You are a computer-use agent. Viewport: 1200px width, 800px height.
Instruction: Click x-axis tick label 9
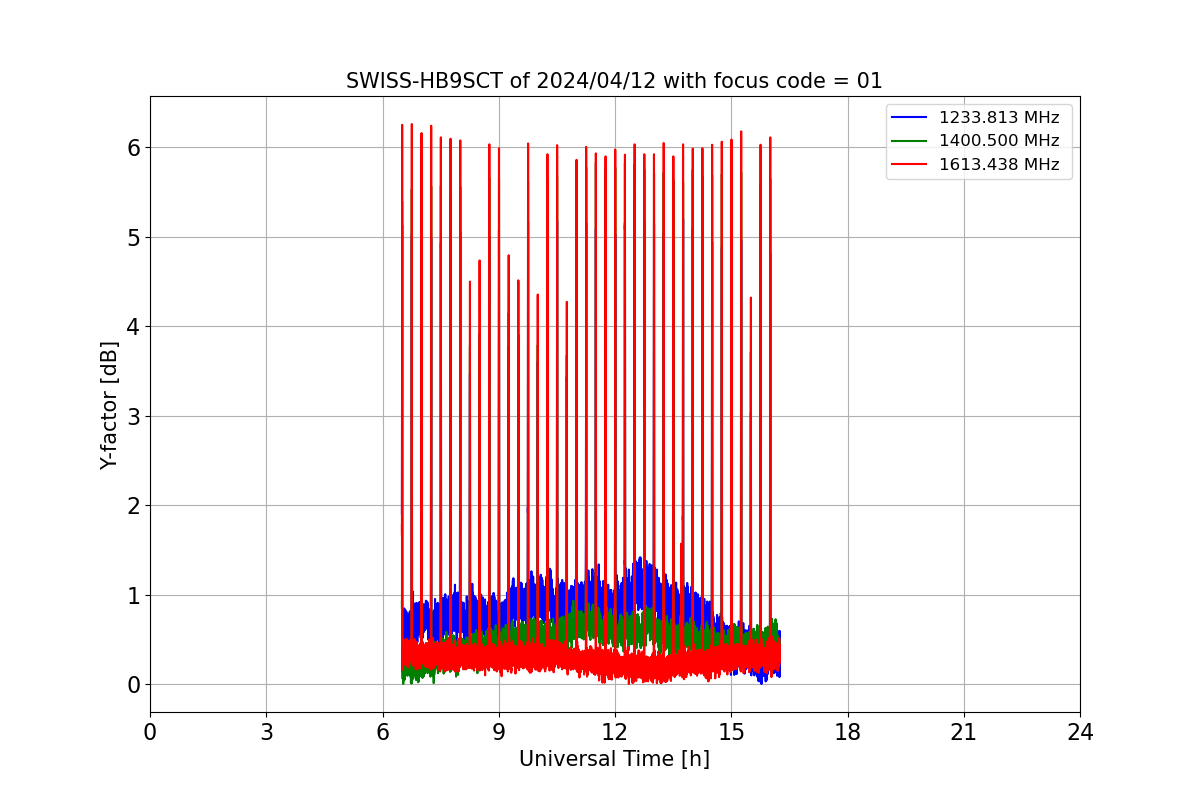[x=499, y=732]
